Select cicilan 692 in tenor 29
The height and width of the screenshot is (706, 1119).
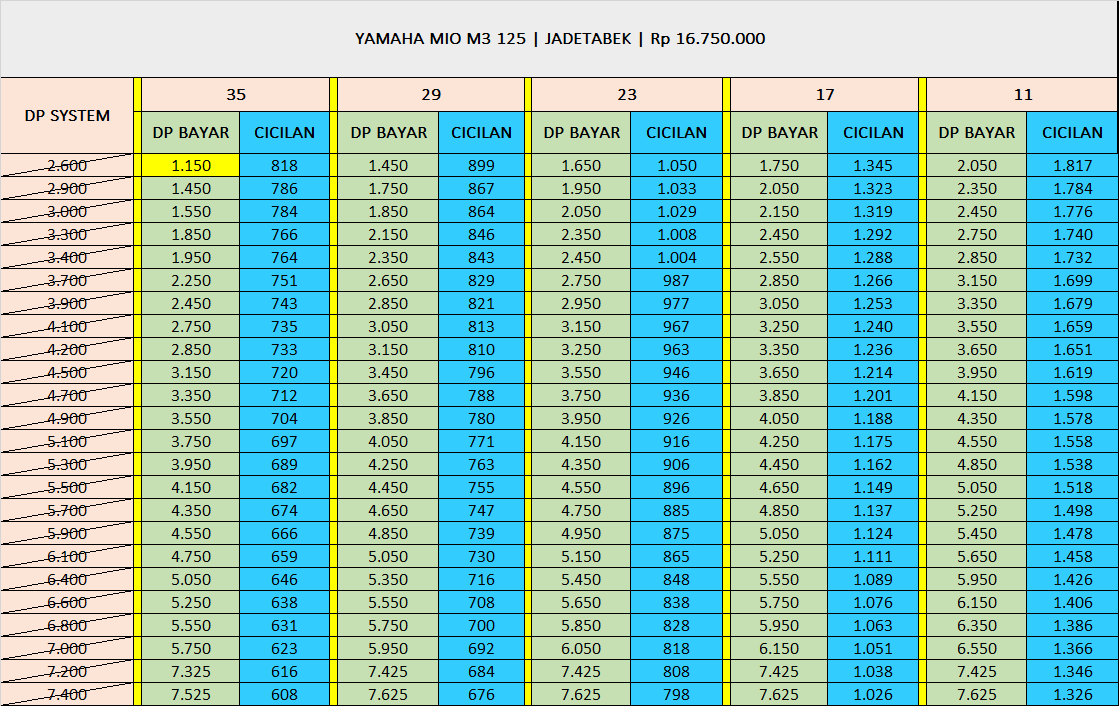coord(481,648)
